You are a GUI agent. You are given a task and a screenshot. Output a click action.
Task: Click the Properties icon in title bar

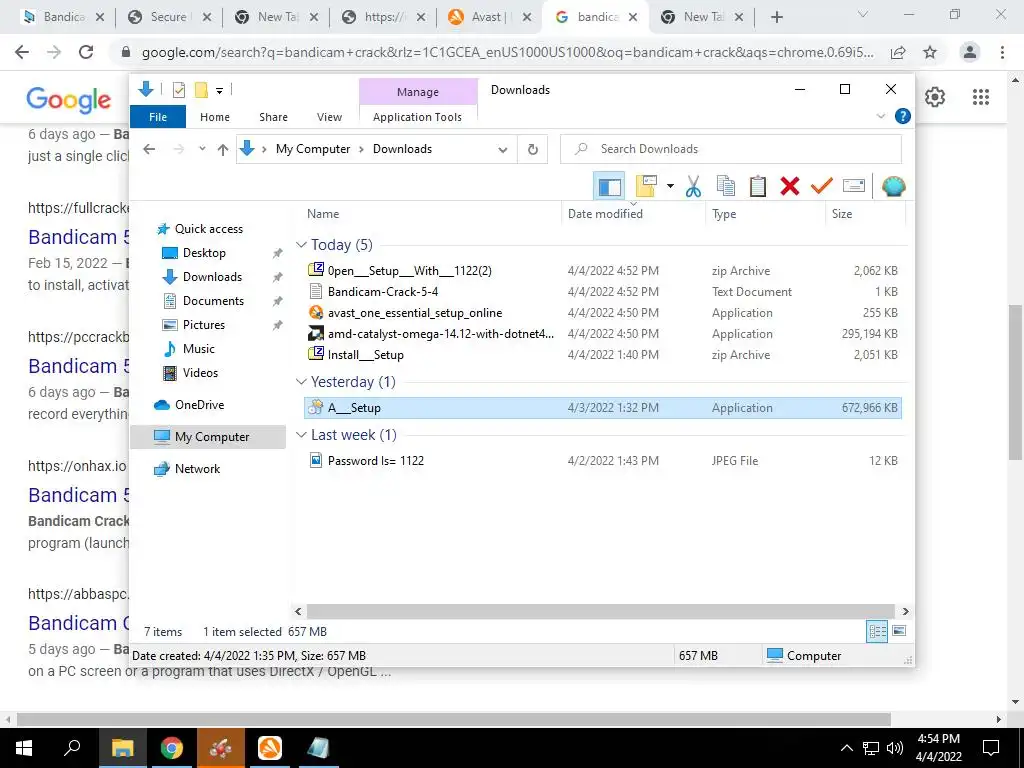coord(178,90)
